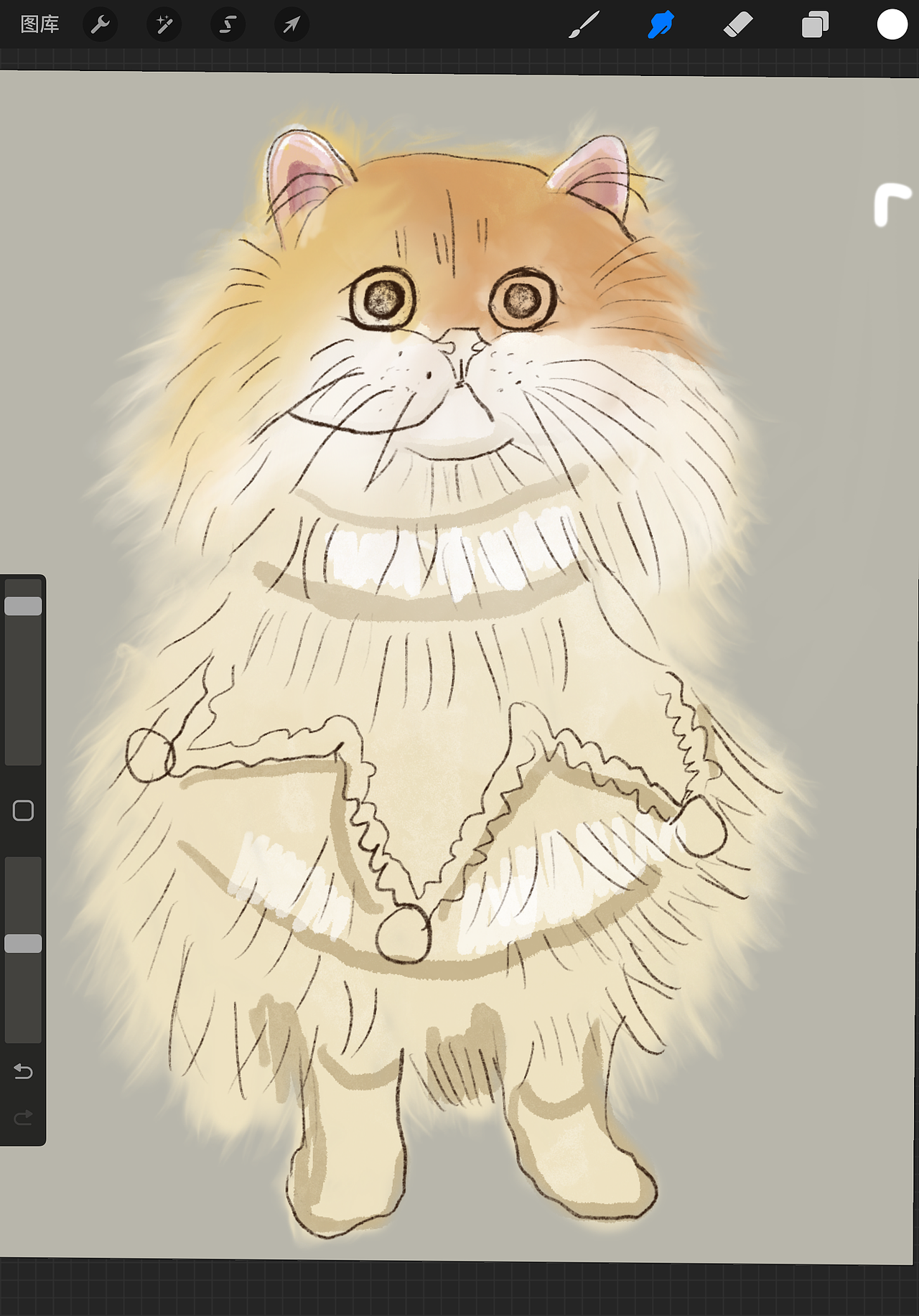Select the Eraser tool

click(738, 25)
